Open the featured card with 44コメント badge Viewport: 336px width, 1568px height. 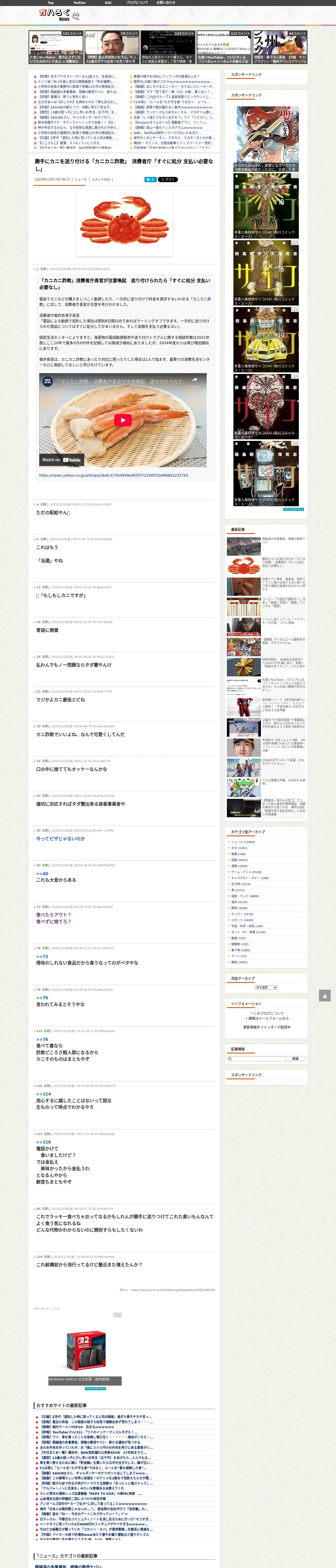280,48
